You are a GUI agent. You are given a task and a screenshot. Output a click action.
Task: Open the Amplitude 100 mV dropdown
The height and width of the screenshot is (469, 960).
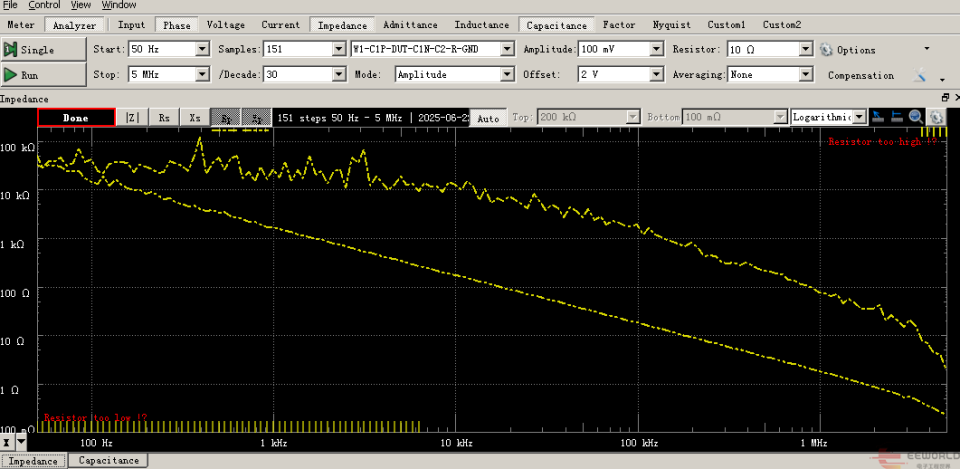657,50
